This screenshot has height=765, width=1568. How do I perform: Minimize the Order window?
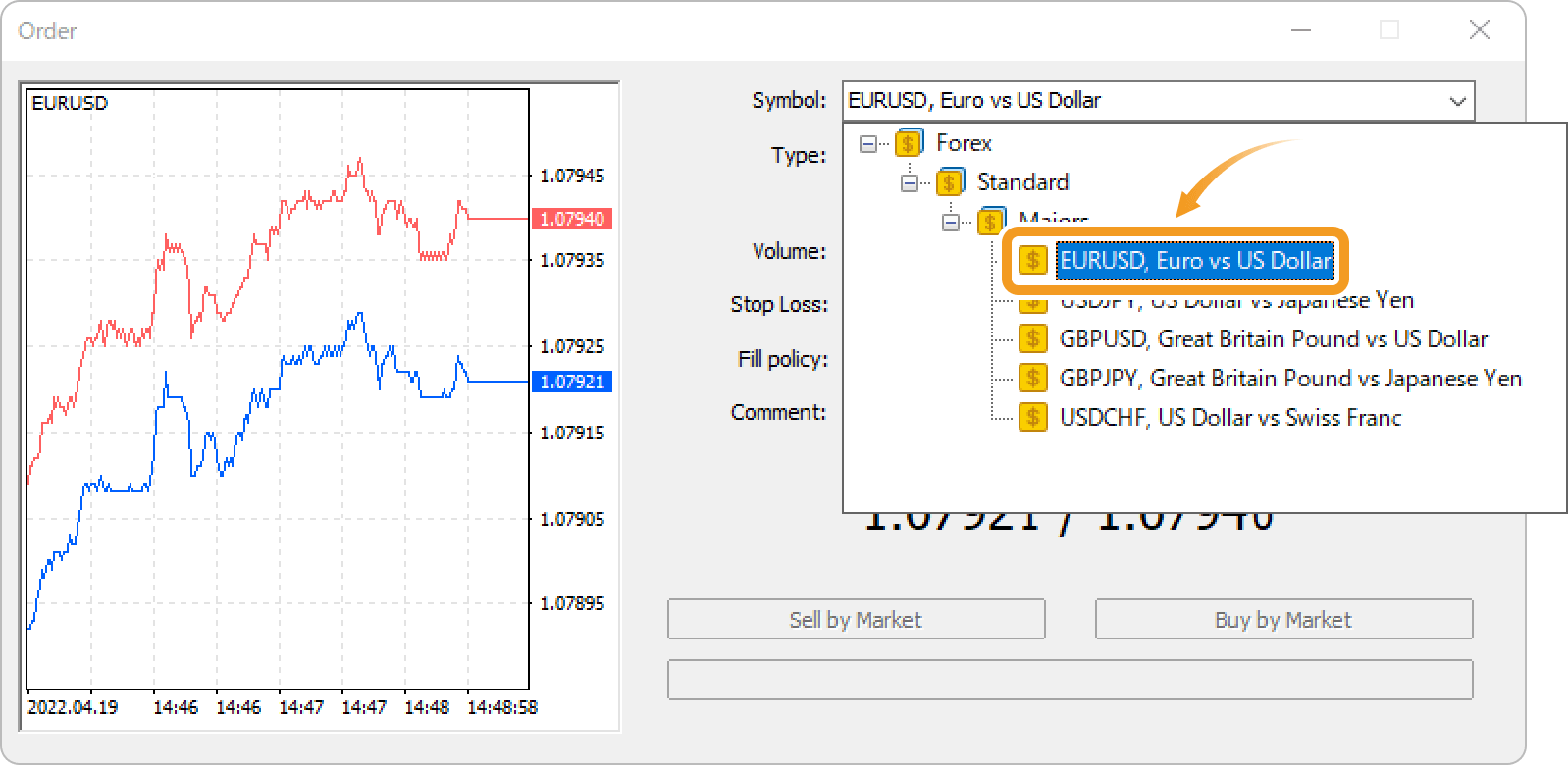click(x=1301, y=30)
